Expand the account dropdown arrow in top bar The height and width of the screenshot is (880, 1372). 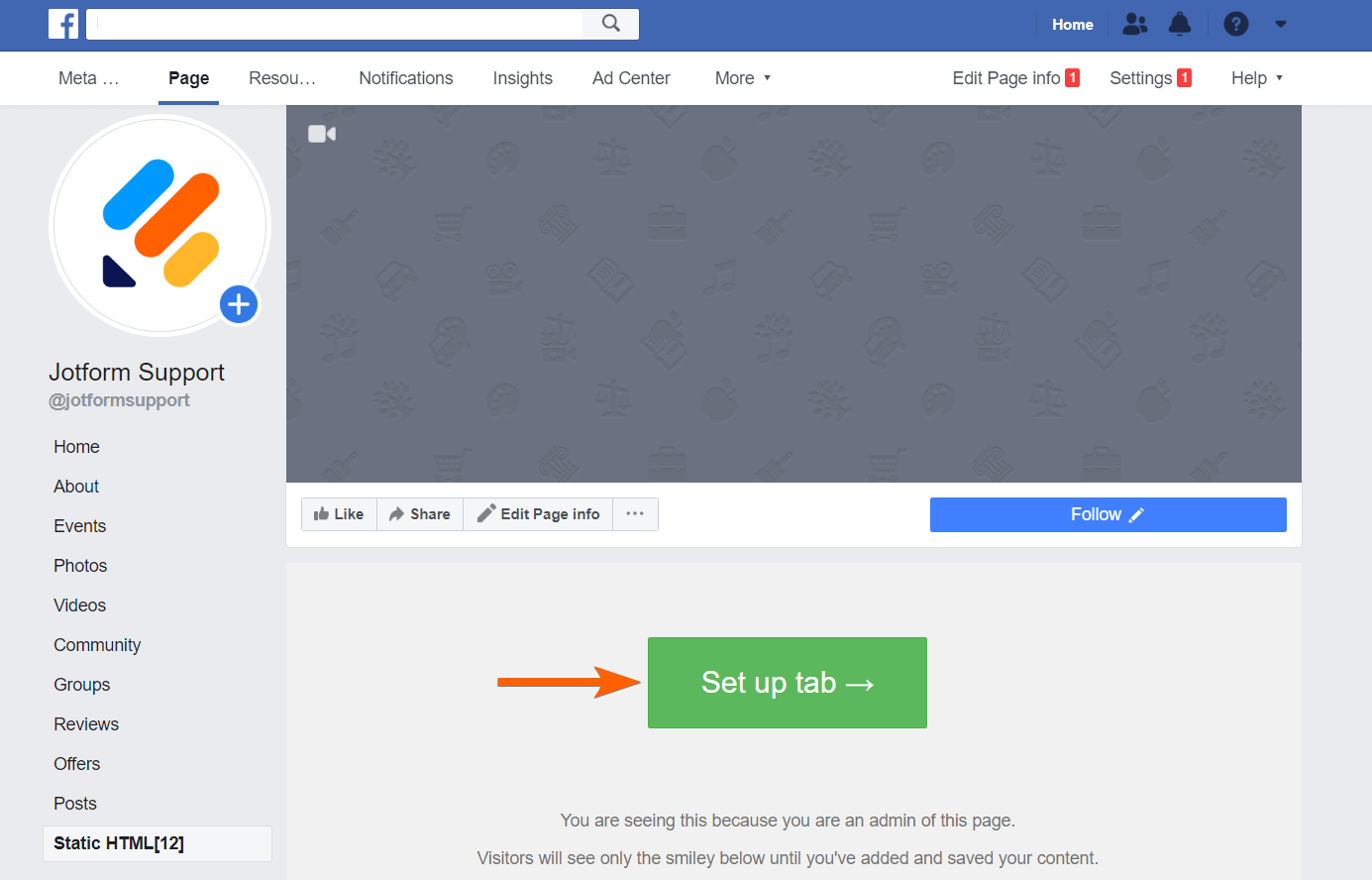click(1281, 24)
